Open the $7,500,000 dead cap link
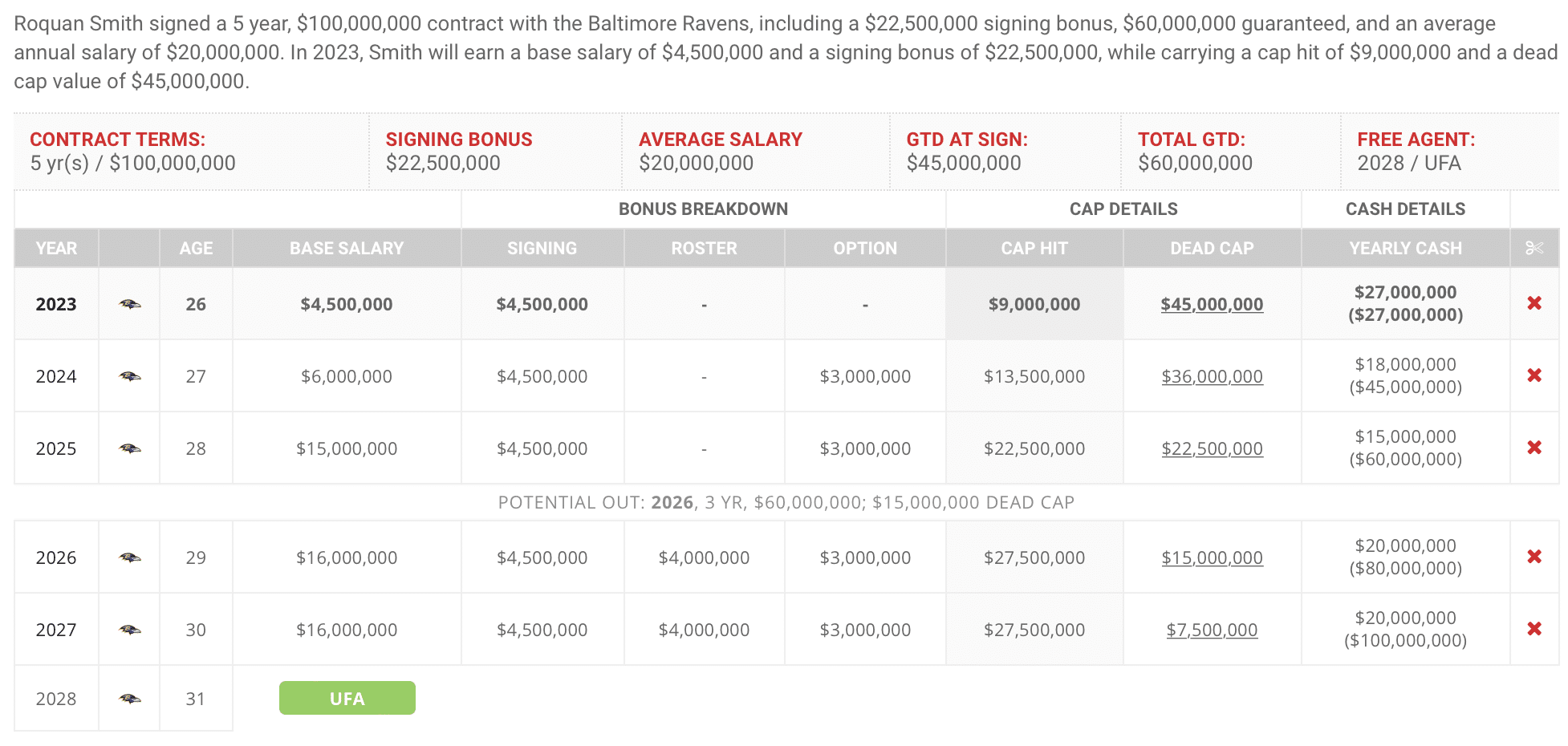Viewport: 1568px width, 746px height. [x=1212, y=630]
